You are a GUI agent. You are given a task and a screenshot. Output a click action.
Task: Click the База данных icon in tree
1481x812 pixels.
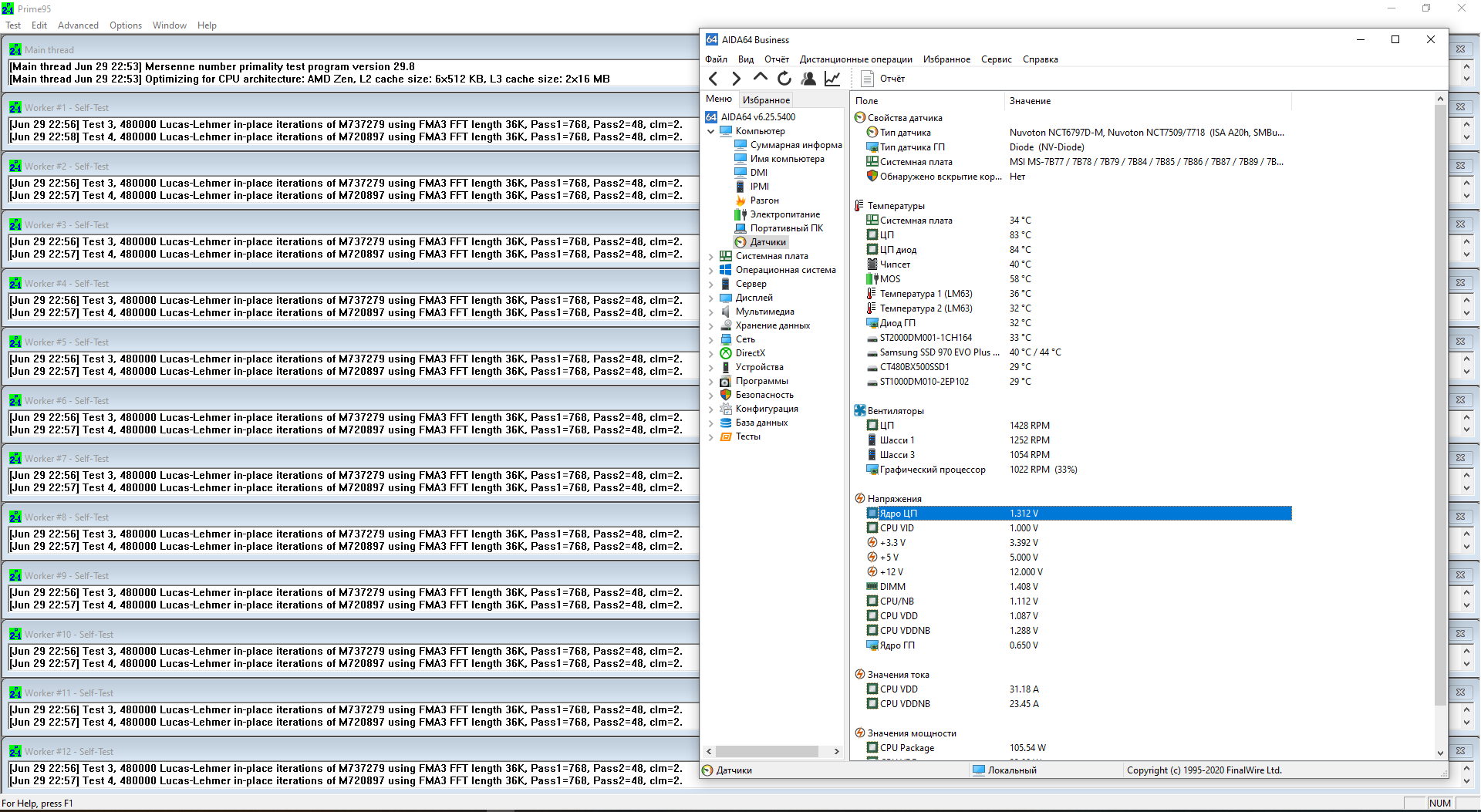pos(726,423)
